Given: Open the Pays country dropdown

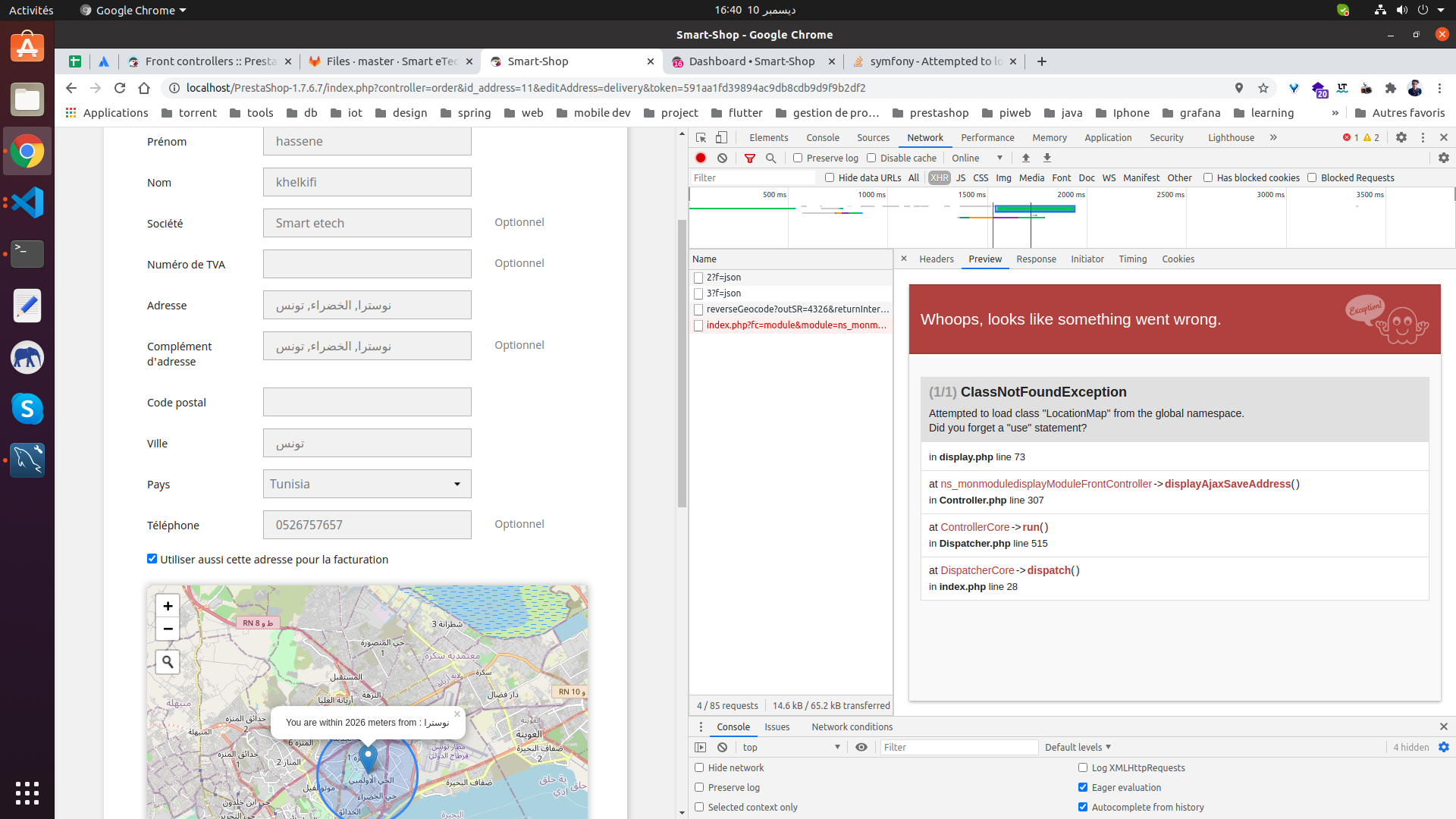Looking at the screenshot, I should click(x=367, y=484).
